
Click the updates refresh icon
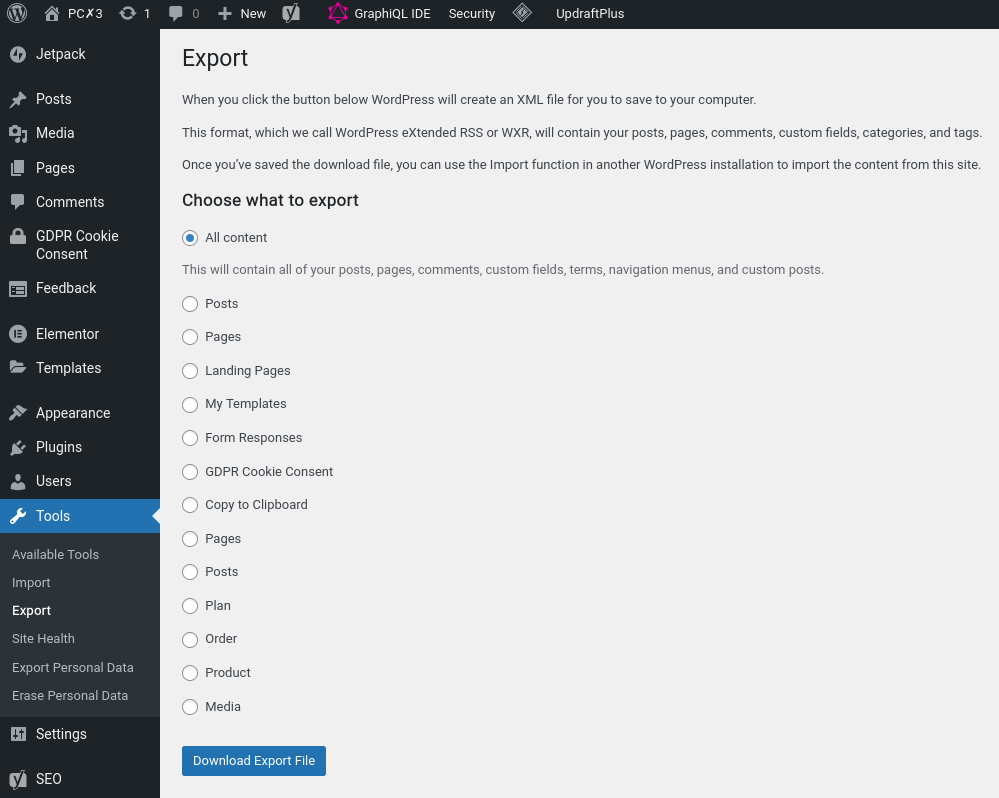point(127,13)
